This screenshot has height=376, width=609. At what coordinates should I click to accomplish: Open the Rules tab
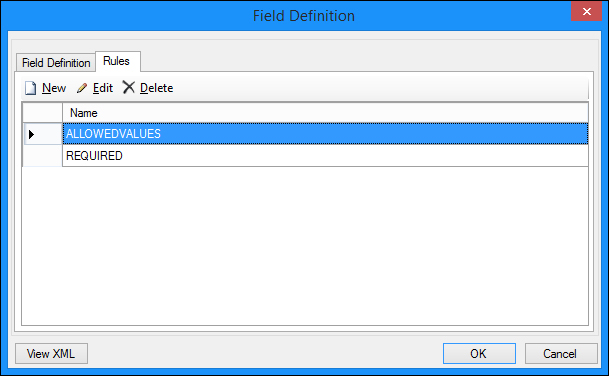117,61
